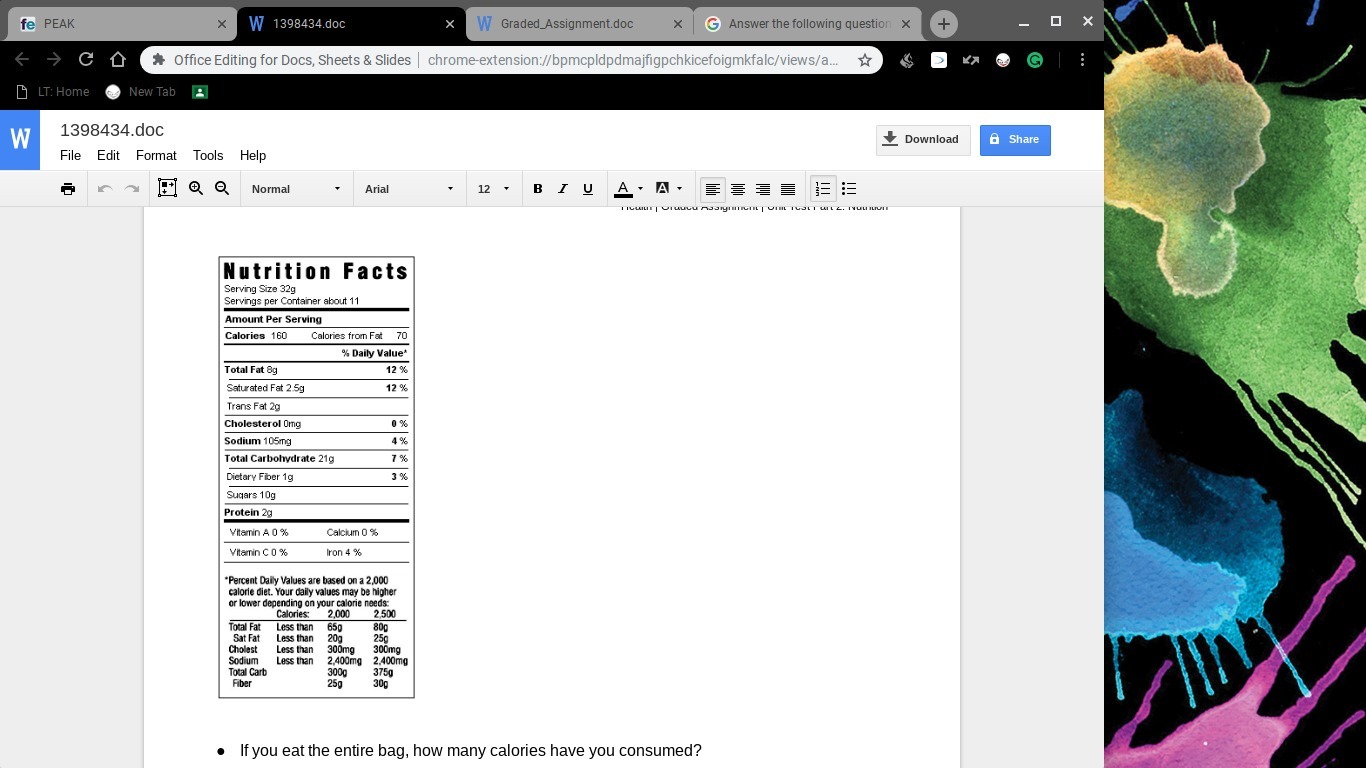Align text left

tap(713, 189)
